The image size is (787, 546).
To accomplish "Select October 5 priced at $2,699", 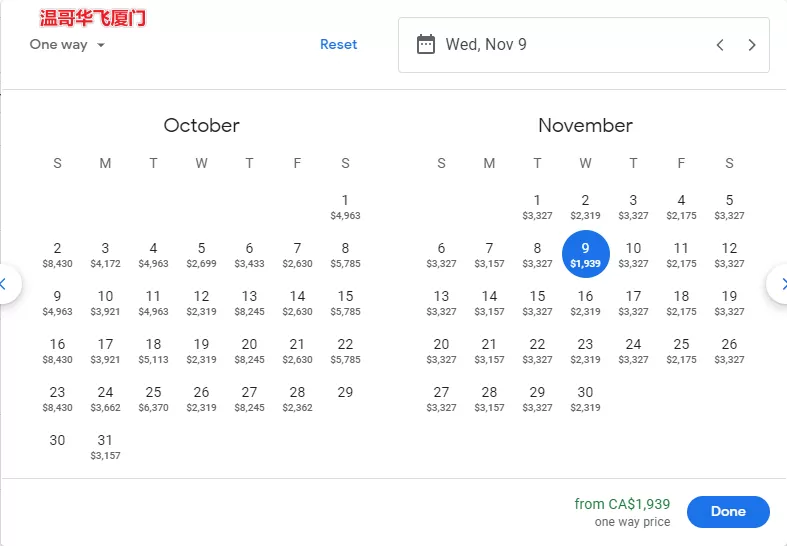I will (201, 254).
